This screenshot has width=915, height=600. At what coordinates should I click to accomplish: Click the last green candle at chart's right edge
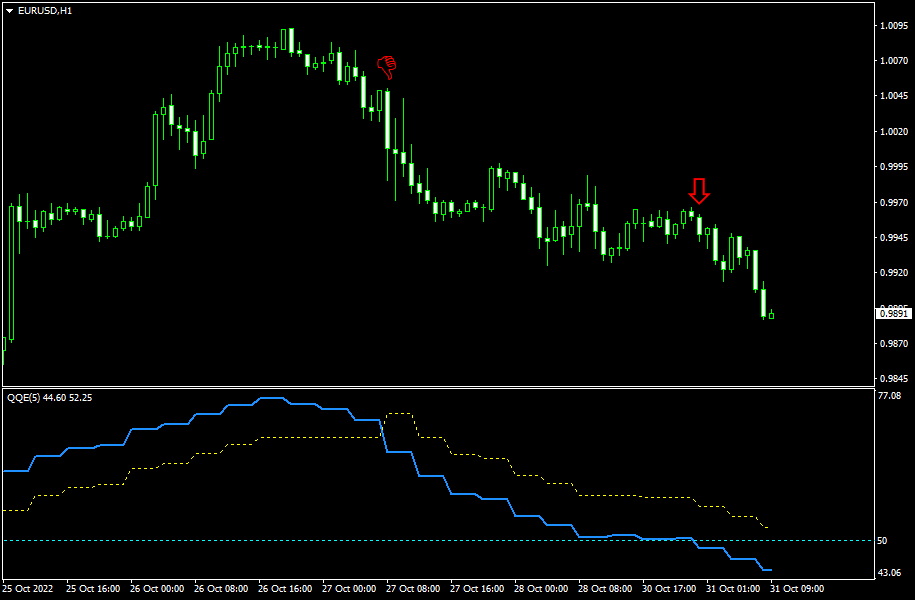point(770,314)
